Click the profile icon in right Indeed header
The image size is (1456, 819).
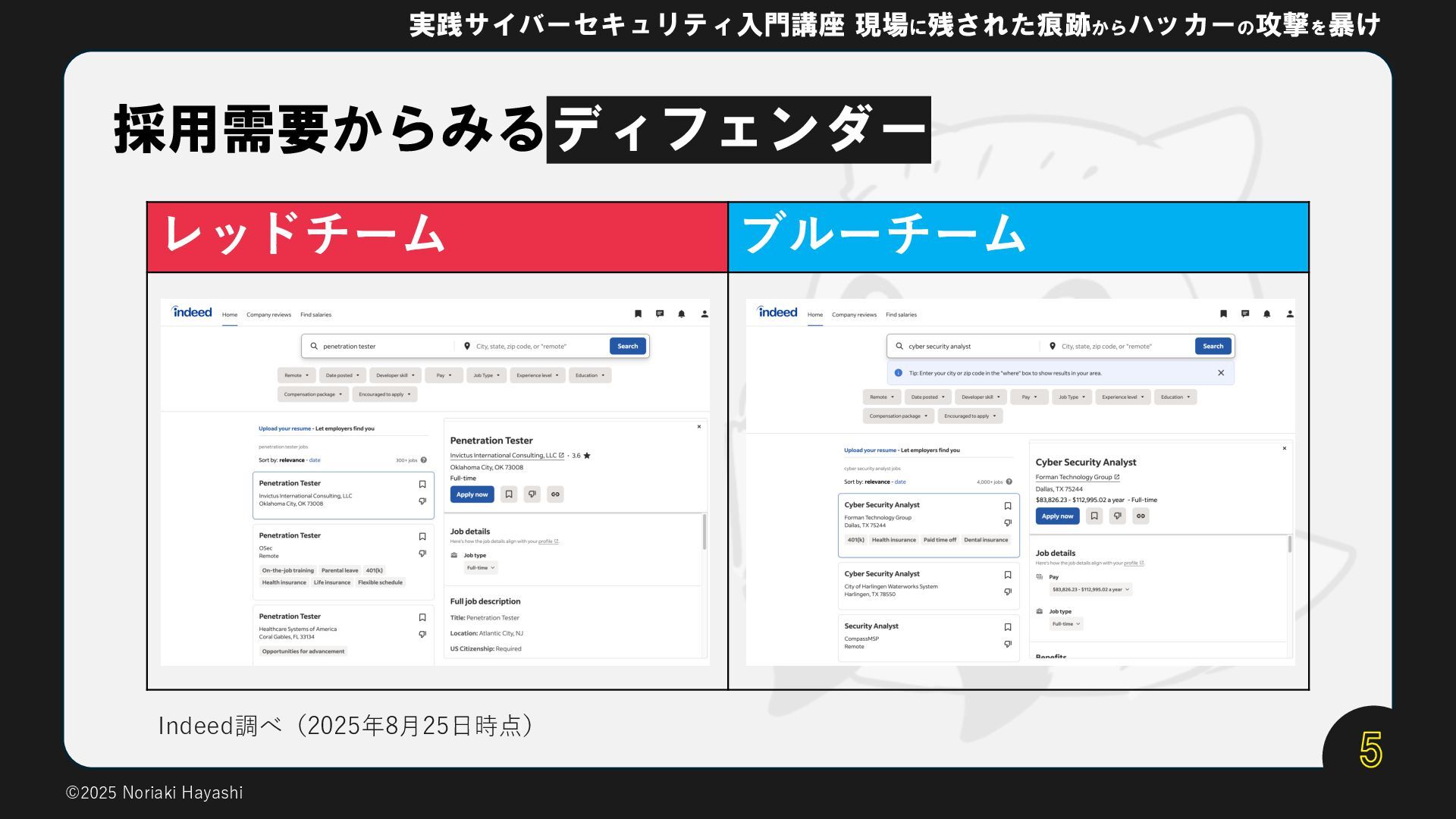(x=1289, y=314)
